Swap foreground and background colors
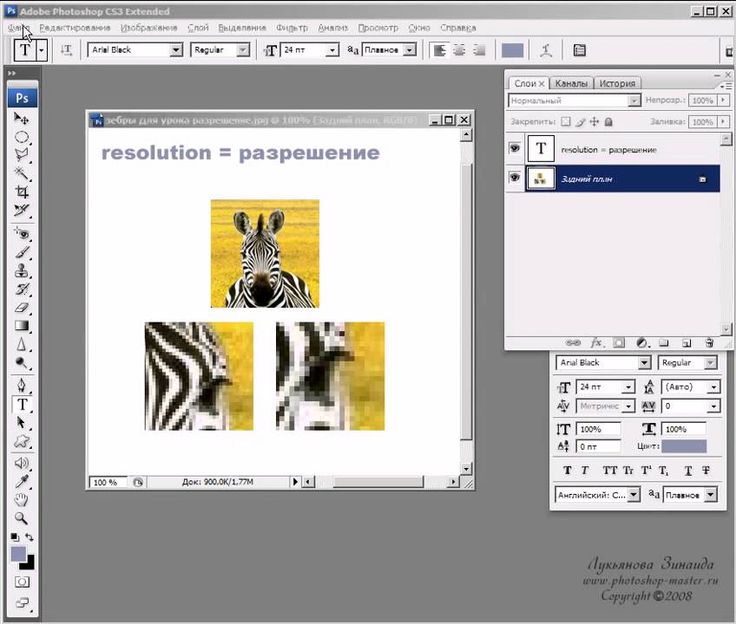The width and height of the screenshot is (736, 624). click(30, 537)
